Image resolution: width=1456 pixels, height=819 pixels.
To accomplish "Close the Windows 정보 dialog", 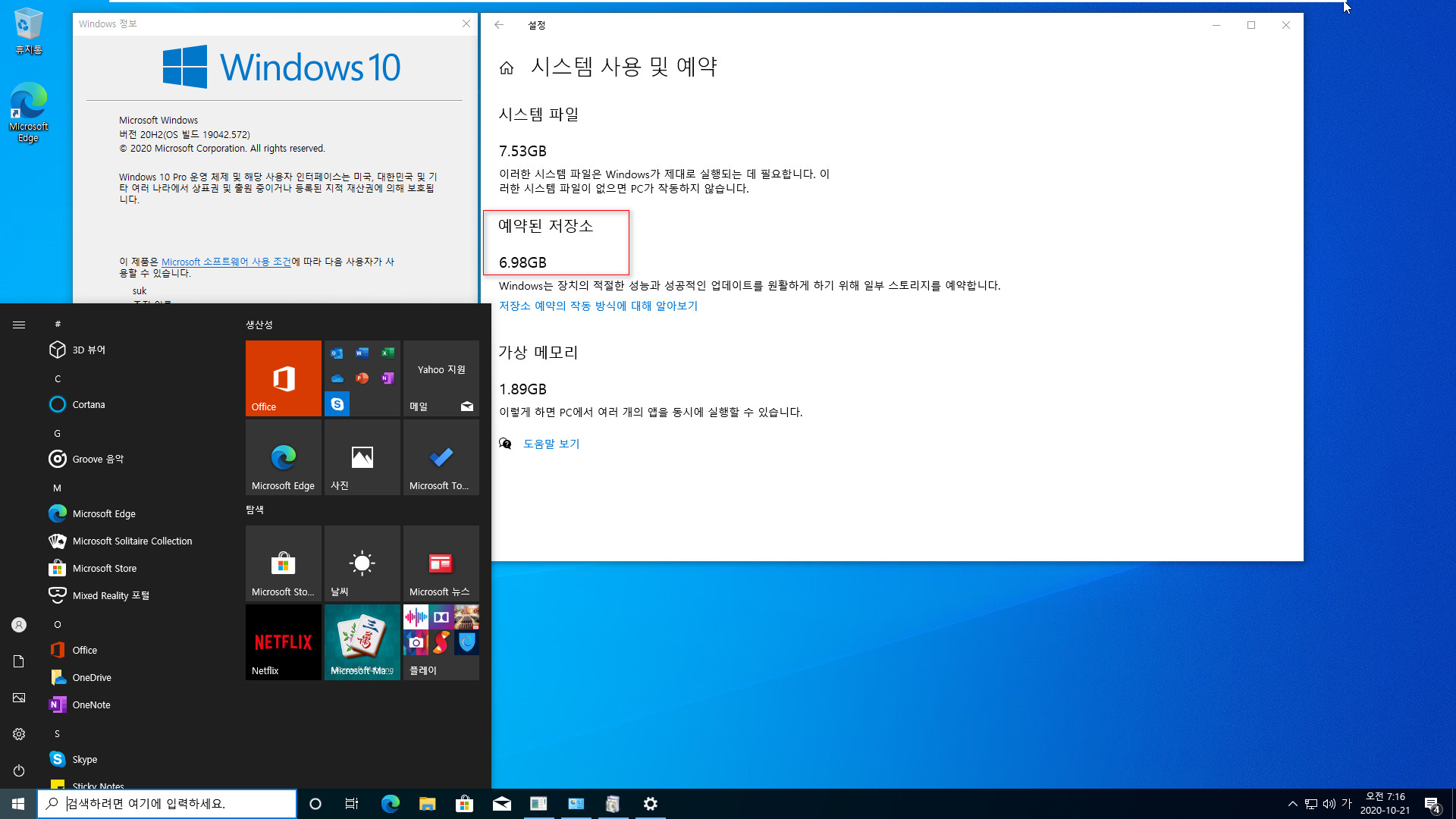I will [466, 24].
